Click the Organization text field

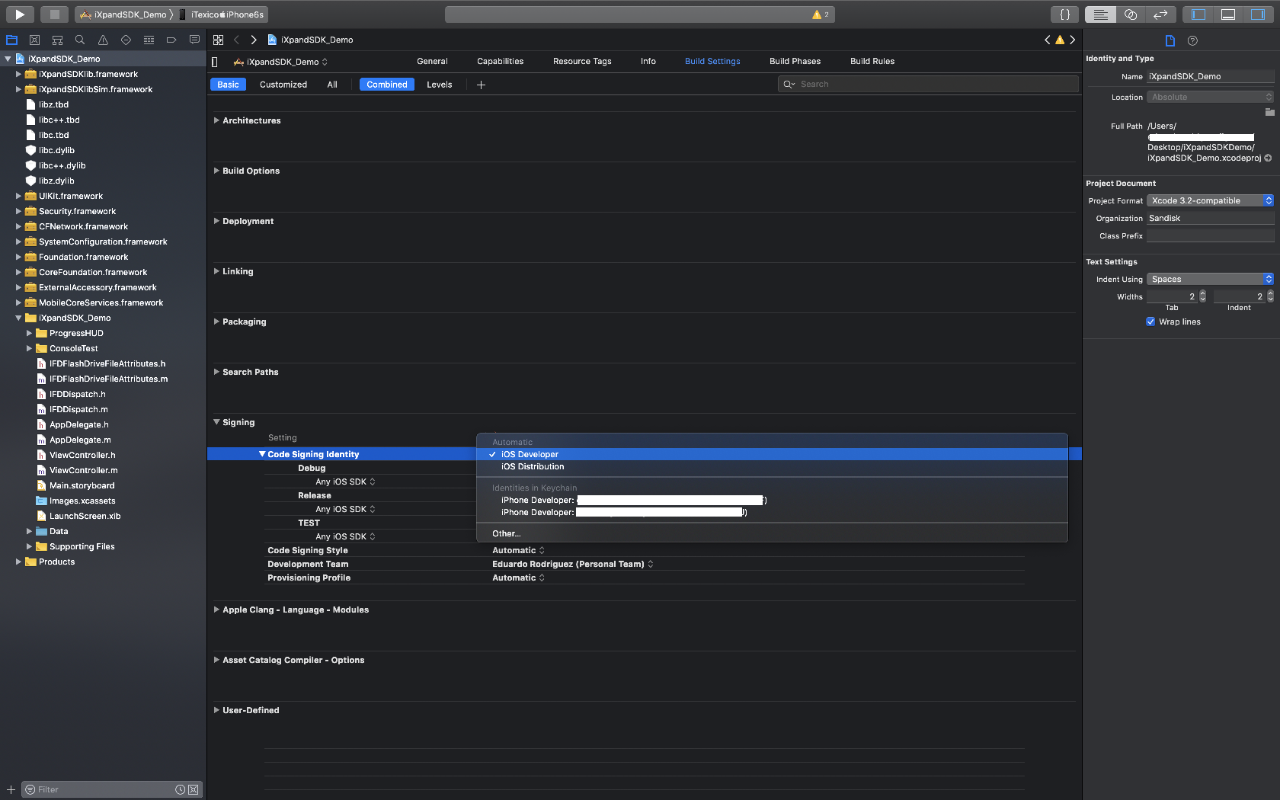(x=1210, y=218)
